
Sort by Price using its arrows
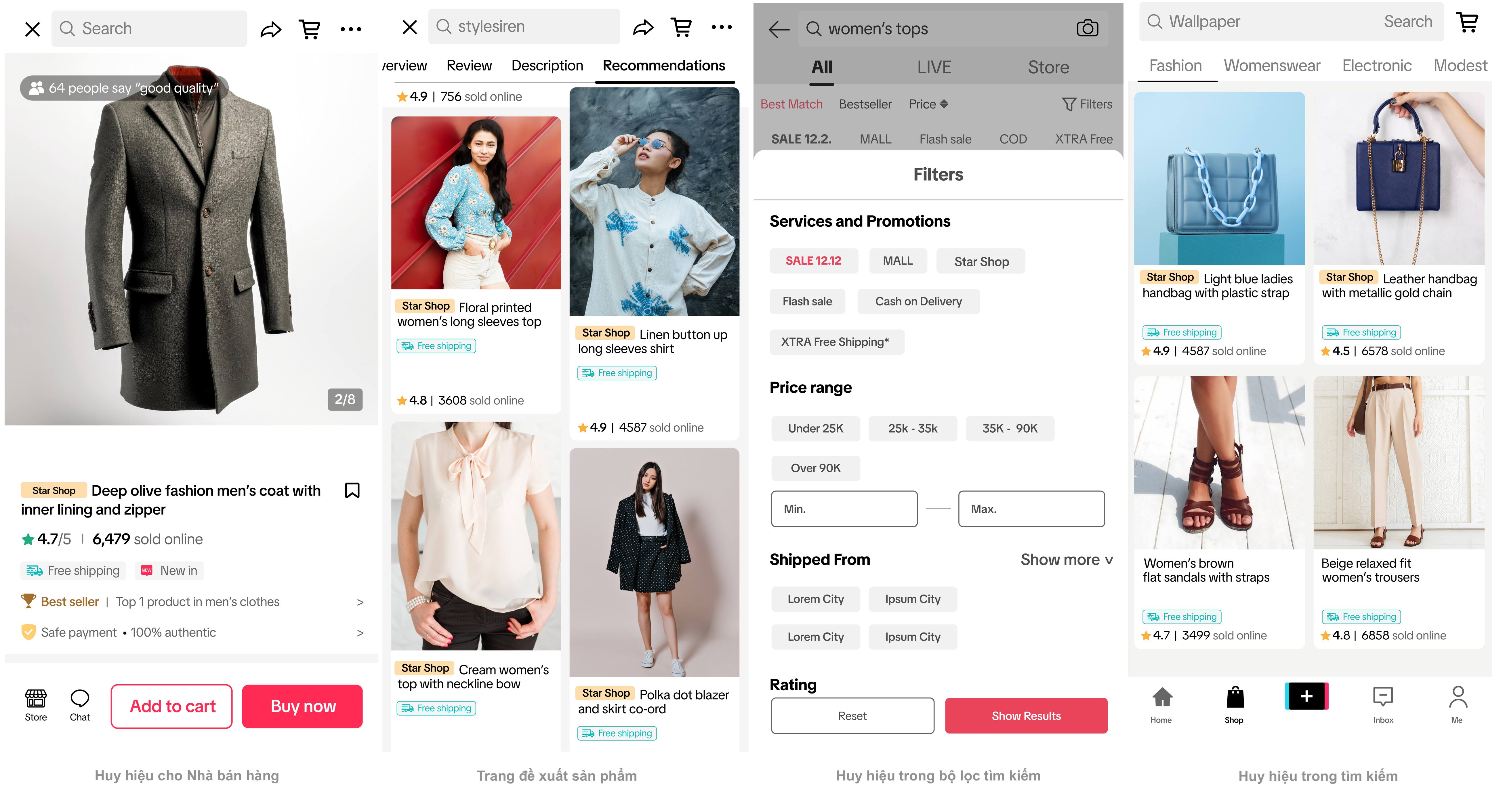click(x=928, y=104)
